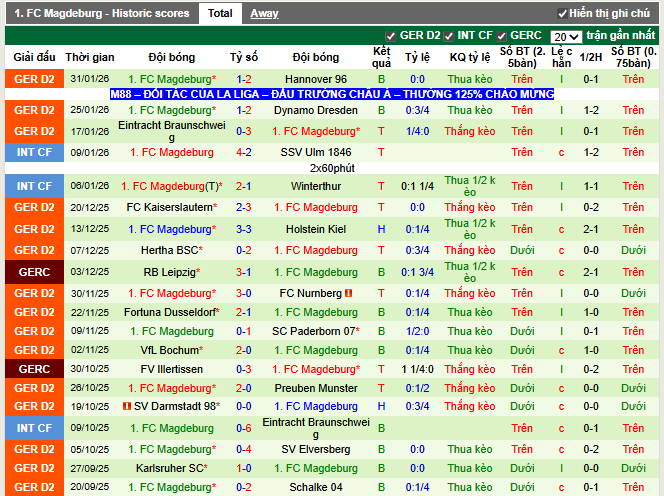664x496 pixels.
Task: Open Winterthur team link
Action: coord(316,186)
